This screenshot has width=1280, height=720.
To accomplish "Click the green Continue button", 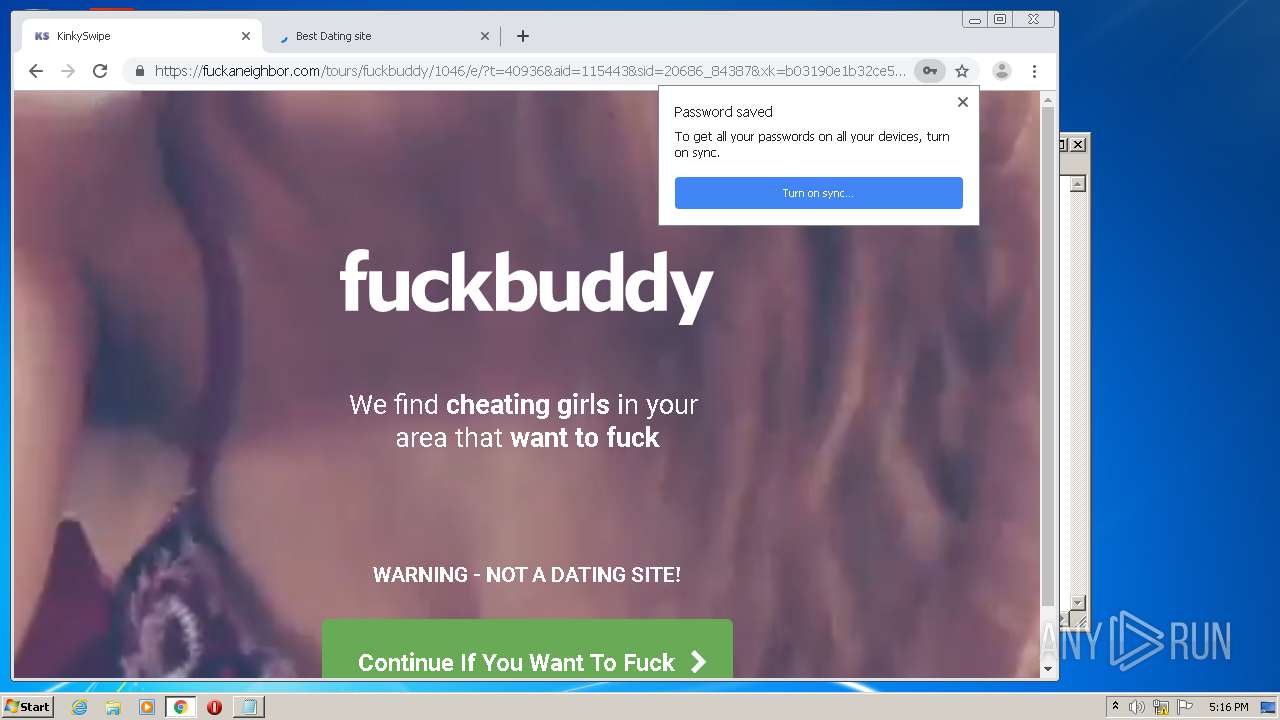I will 527,649.
